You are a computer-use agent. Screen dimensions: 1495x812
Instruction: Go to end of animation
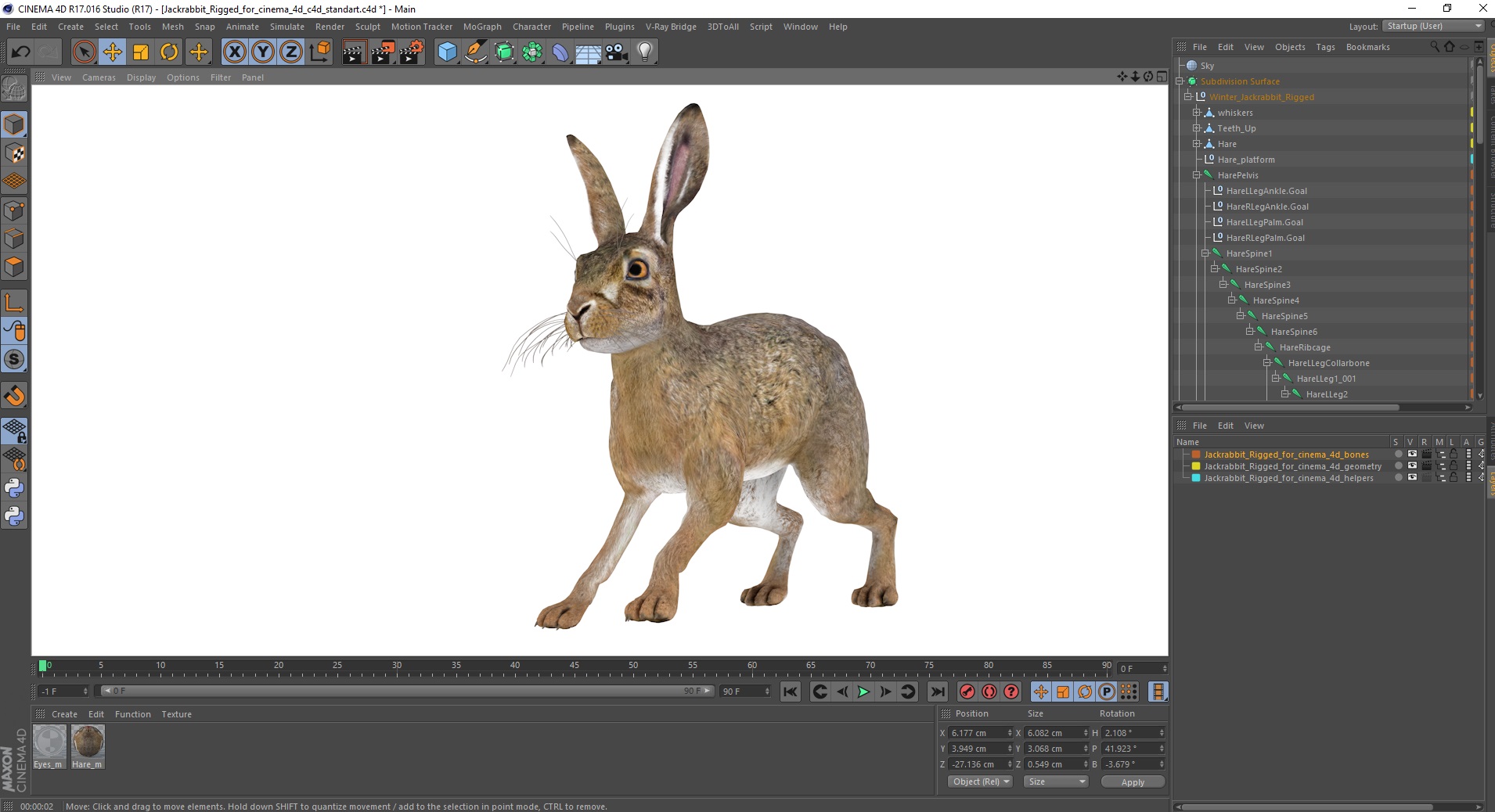(937, 692)
